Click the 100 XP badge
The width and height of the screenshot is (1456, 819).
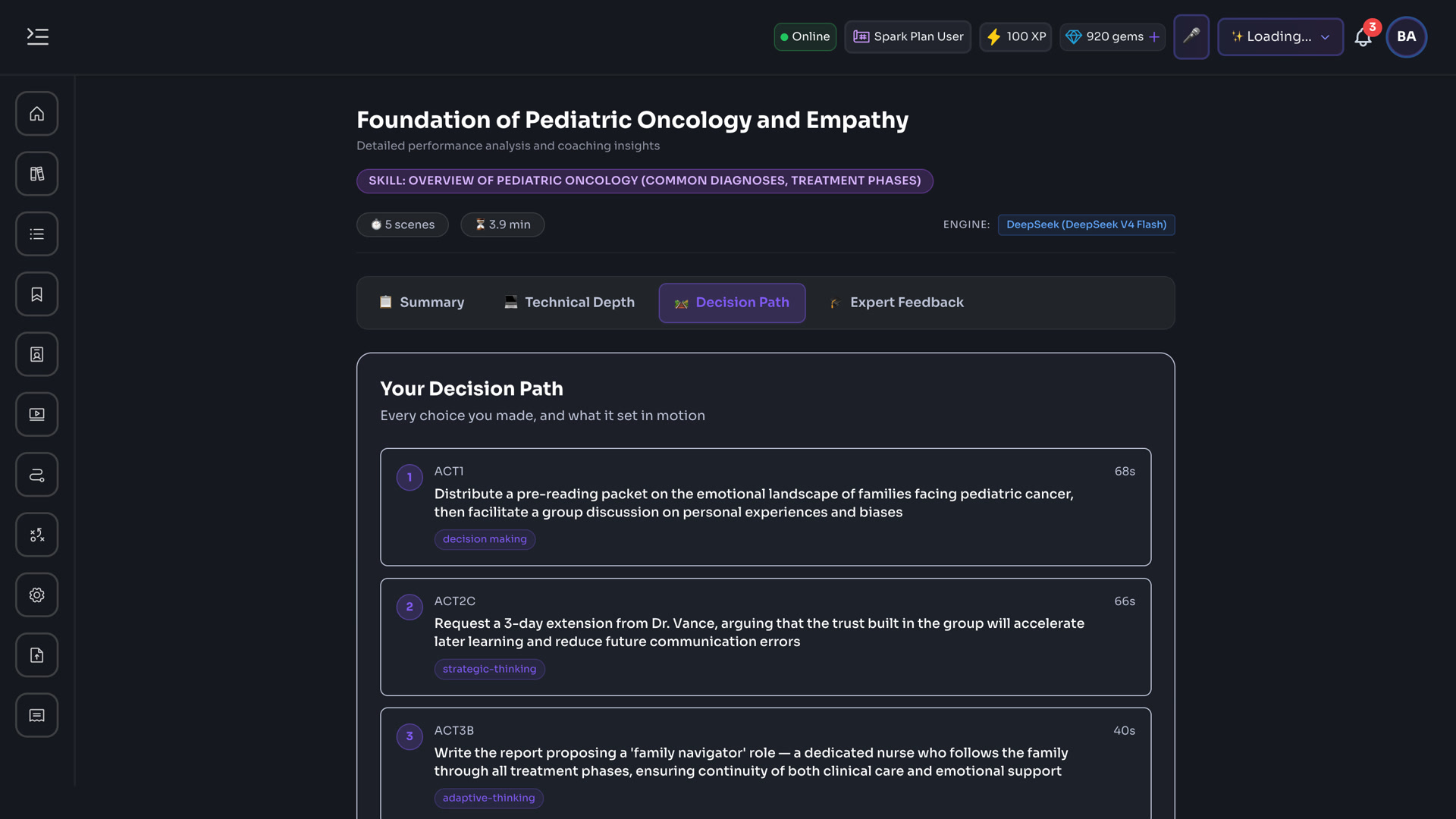[x=1015, y=36]
